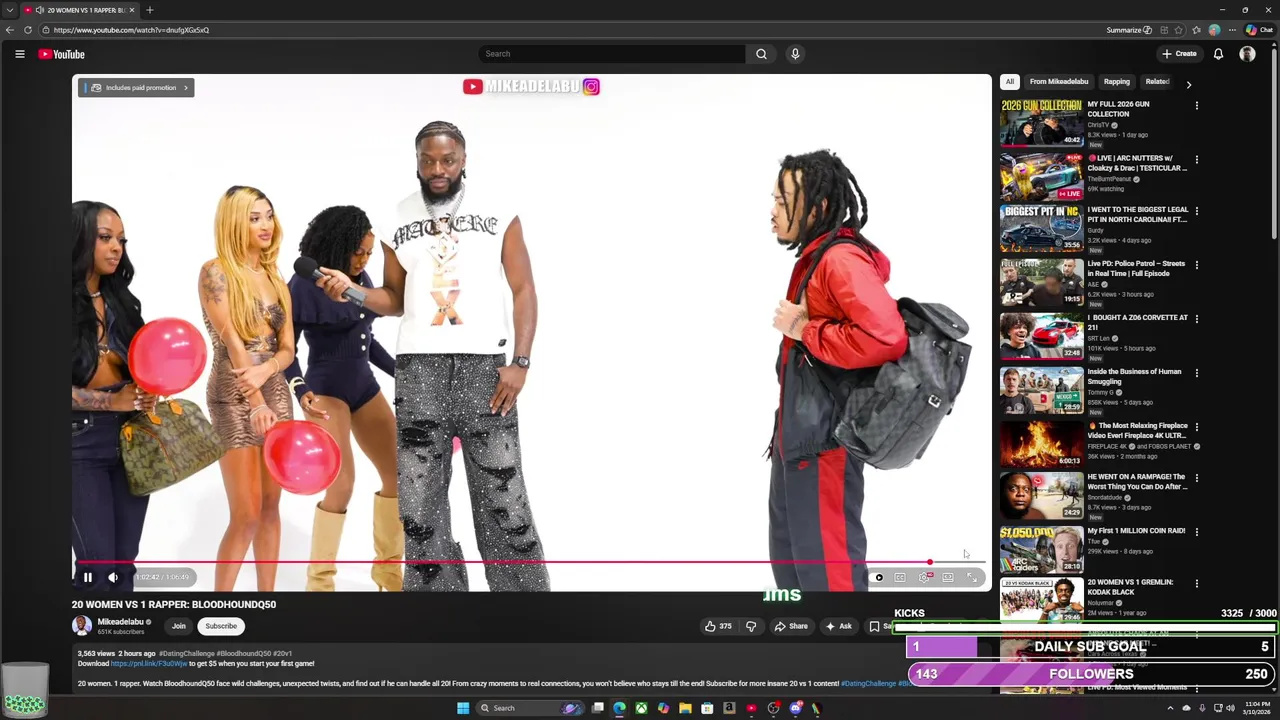Click in the YouTube search field
Image resolution: width=1280 pixels, height=720 pixels.
click(x=611, y=54)
